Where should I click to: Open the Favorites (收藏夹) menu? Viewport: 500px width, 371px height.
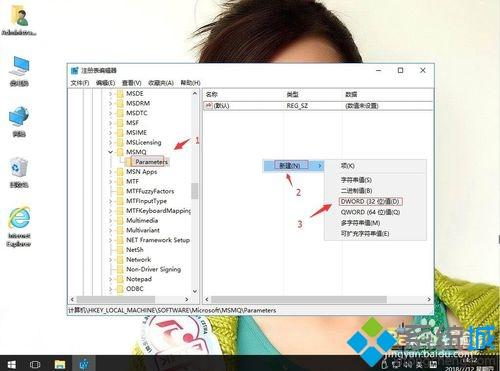(161, 83)
